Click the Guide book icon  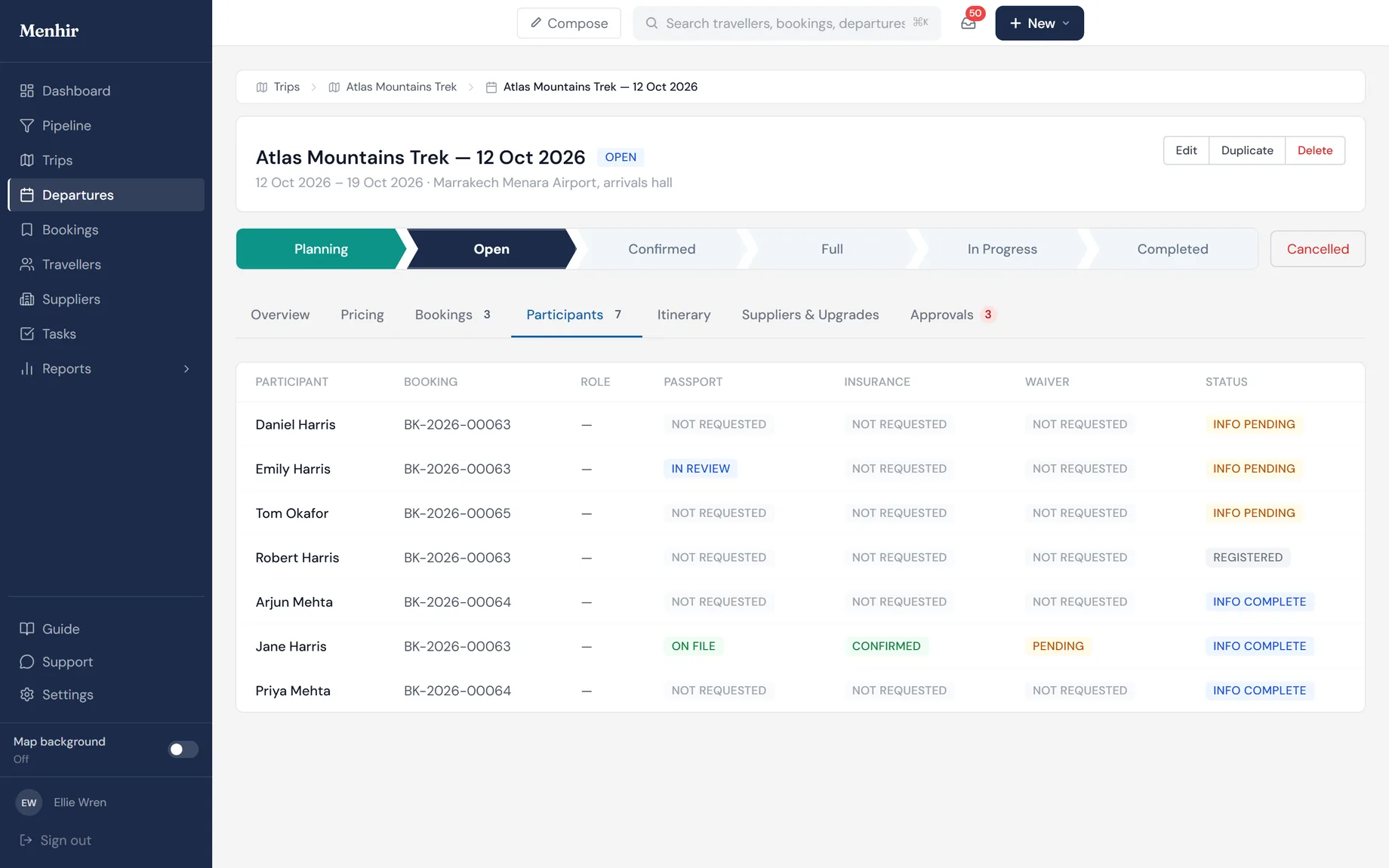(x=27, y=629)
